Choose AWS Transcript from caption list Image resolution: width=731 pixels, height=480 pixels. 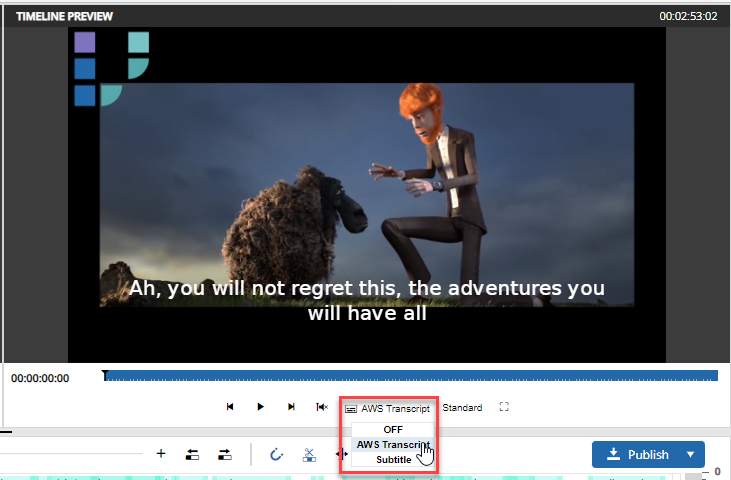[x=392, y=444]
